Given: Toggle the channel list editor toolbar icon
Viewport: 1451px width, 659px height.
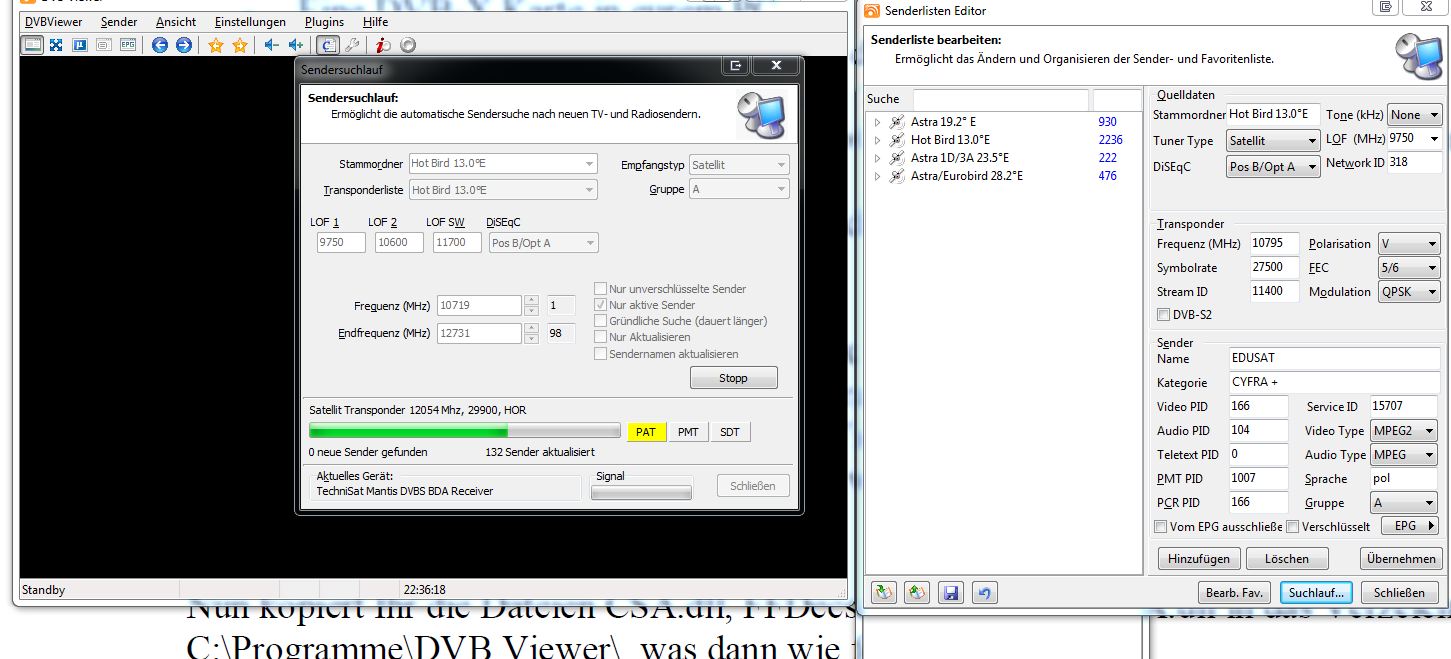Looking at the screenshot, I should [327, 45].
